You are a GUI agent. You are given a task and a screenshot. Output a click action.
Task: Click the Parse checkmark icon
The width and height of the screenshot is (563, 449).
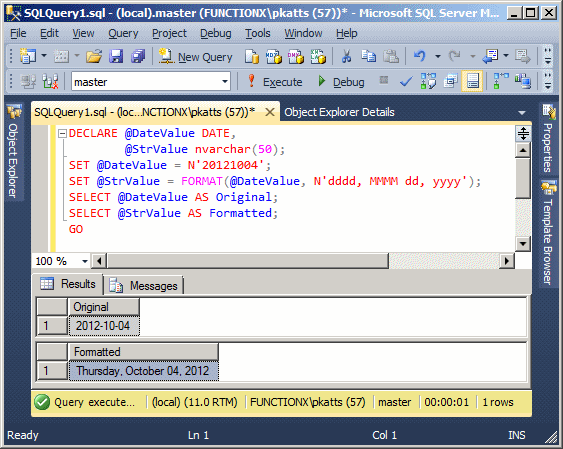(x=406, y=82)
